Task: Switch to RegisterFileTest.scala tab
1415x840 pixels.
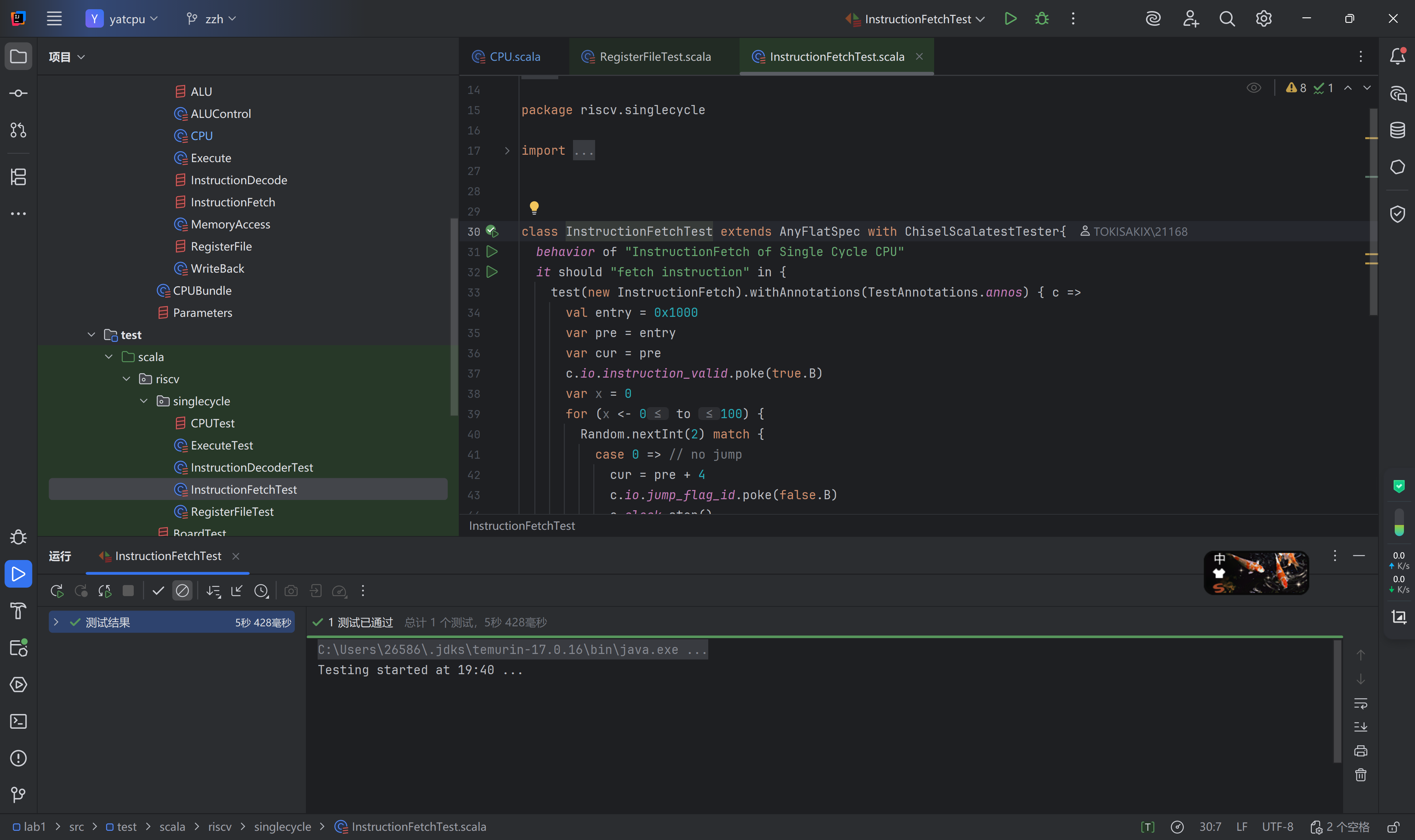Action: click(655, 57)
